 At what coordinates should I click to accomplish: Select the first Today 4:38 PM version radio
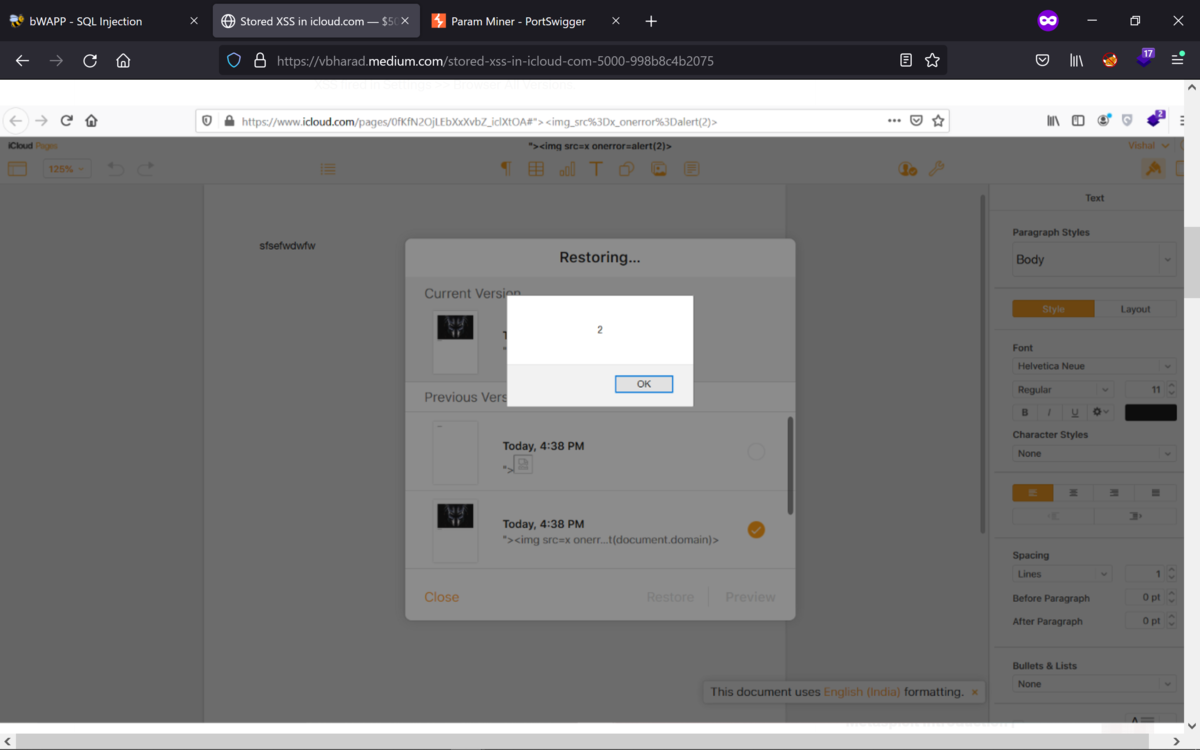[756, 452]
